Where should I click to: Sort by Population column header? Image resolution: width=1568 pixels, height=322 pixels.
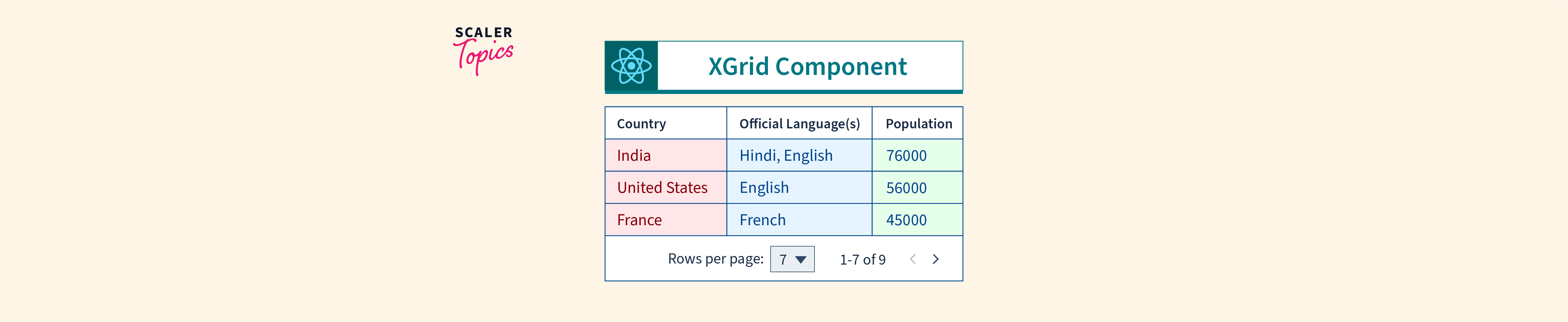918,124
